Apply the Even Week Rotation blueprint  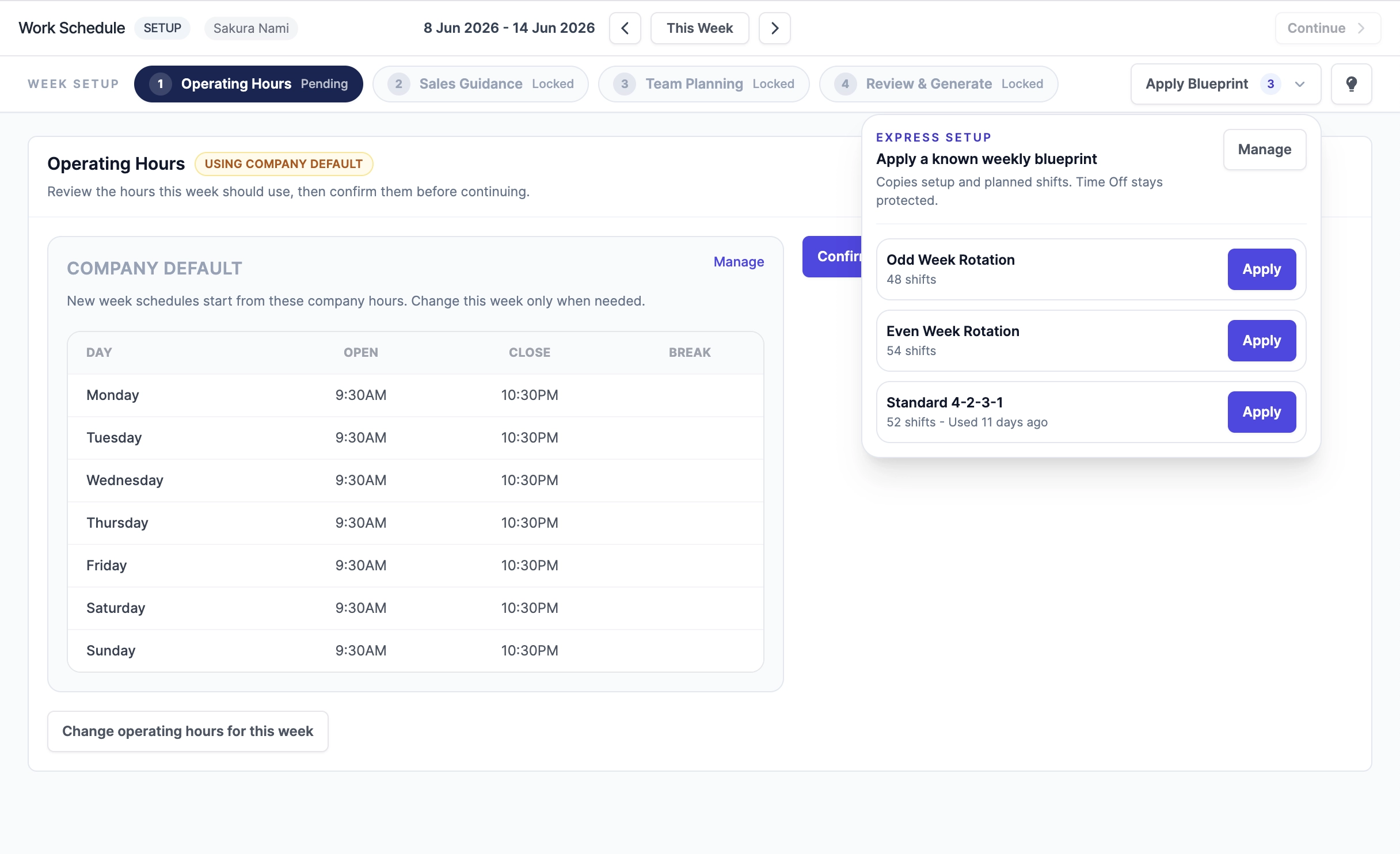tap(1262, 341)
